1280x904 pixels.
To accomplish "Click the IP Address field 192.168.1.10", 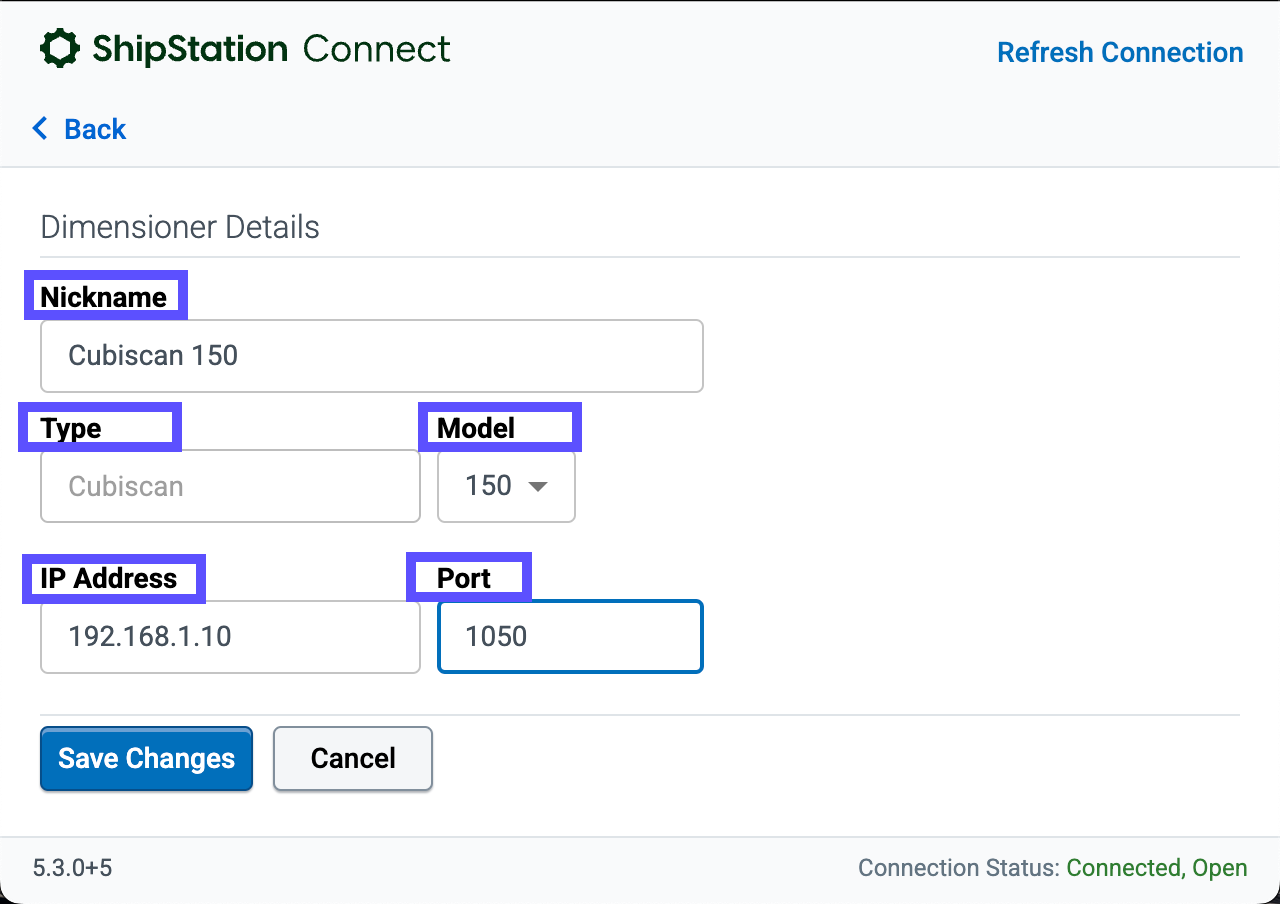I will (230, 637).
